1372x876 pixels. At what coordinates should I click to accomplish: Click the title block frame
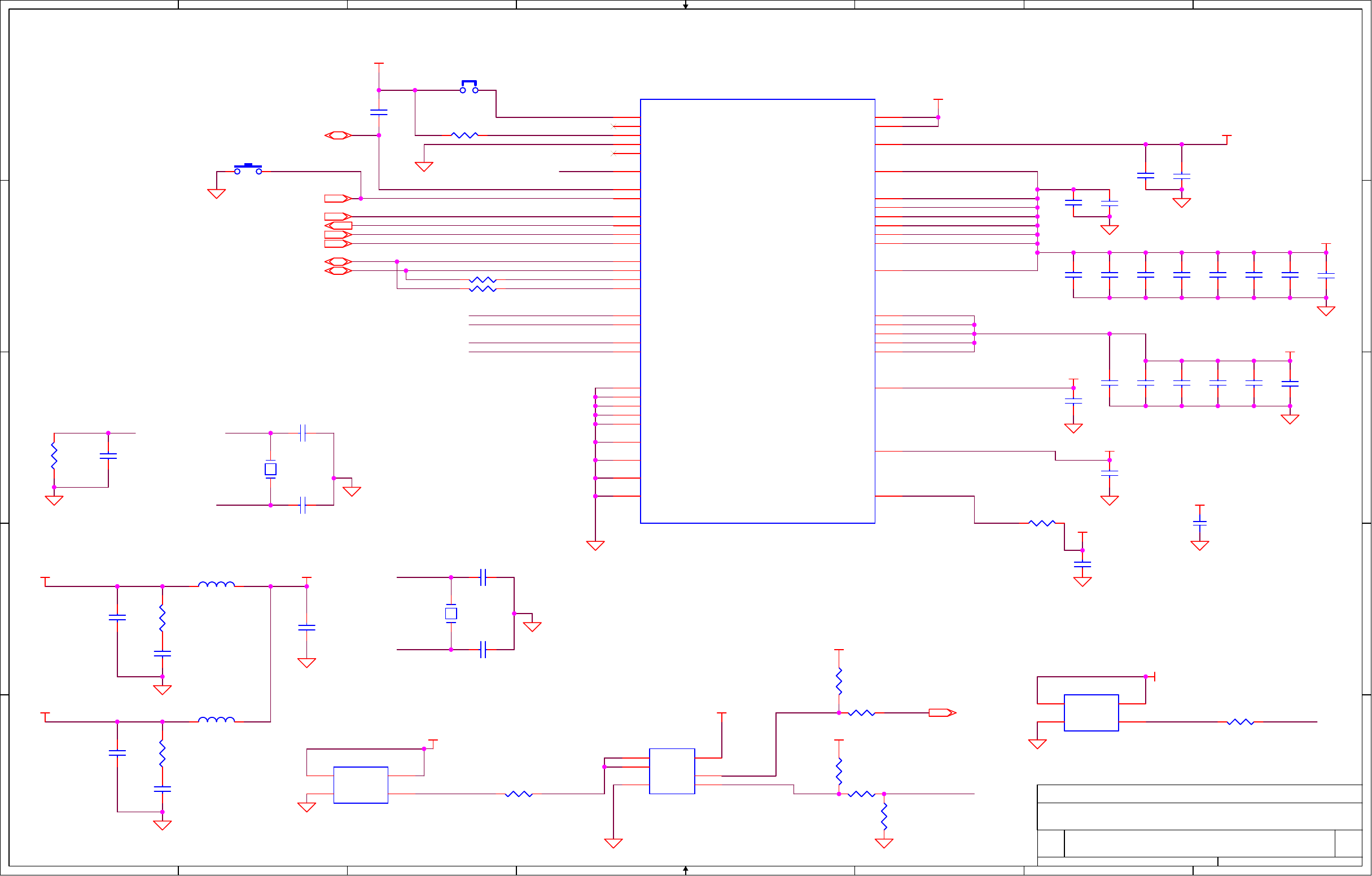pyautogui.click(x=1199, y=825)
